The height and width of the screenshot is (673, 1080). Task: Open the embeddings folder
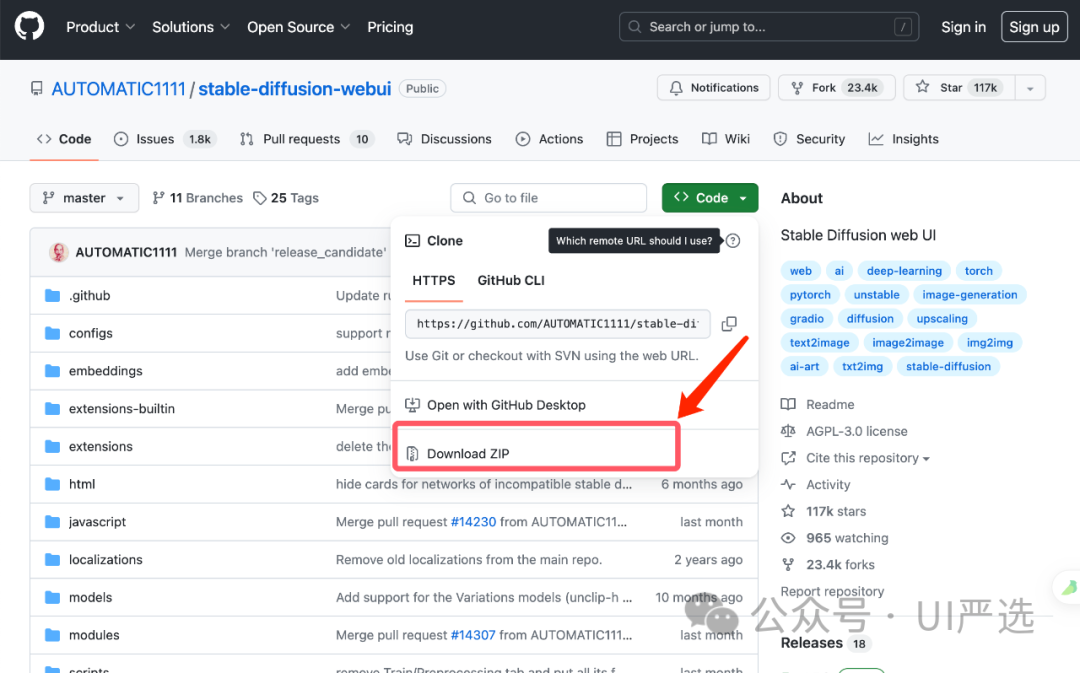coord(105,371)
